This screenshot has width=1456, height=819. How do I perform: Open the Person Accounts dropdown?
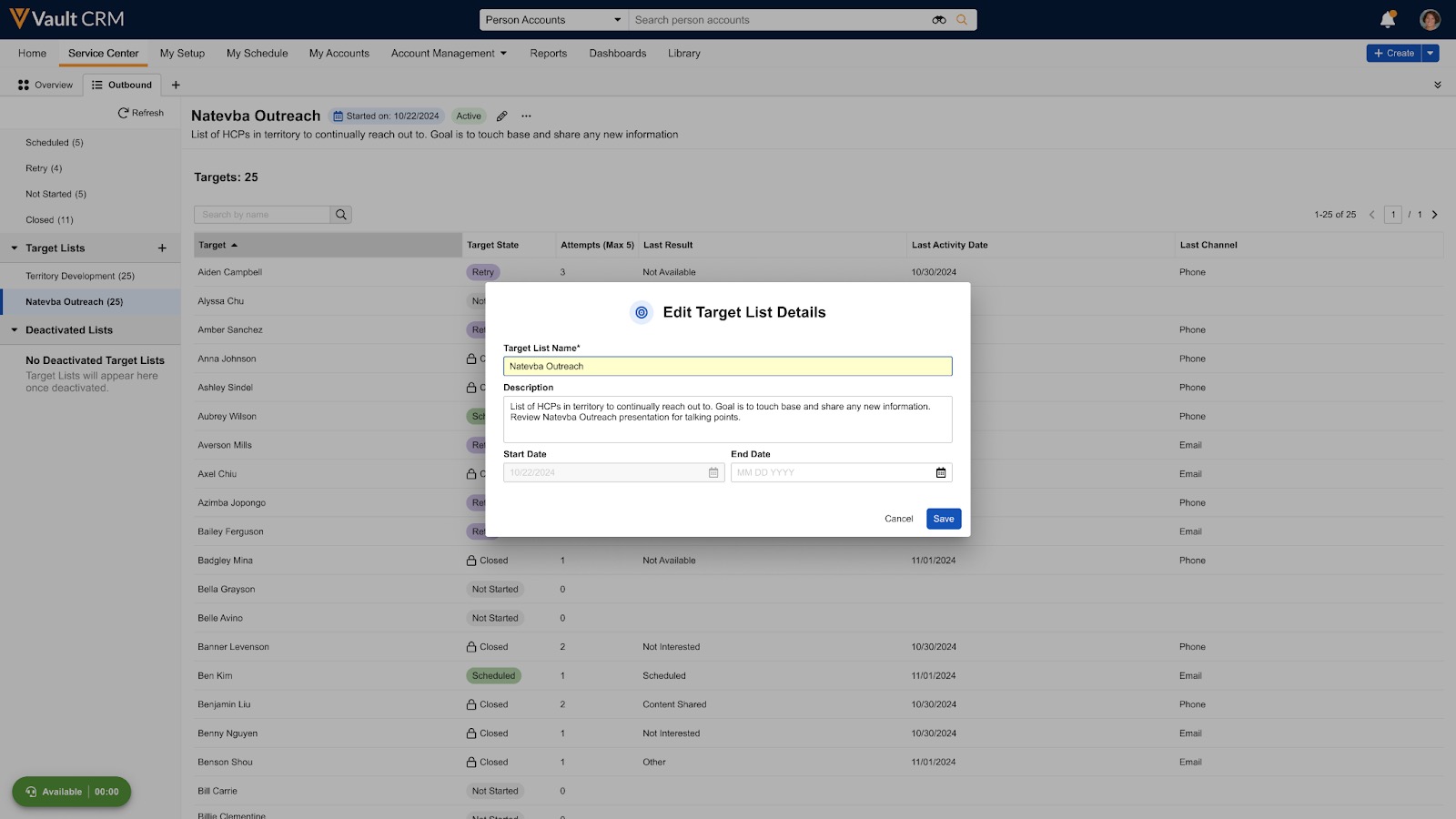[553, 20]
